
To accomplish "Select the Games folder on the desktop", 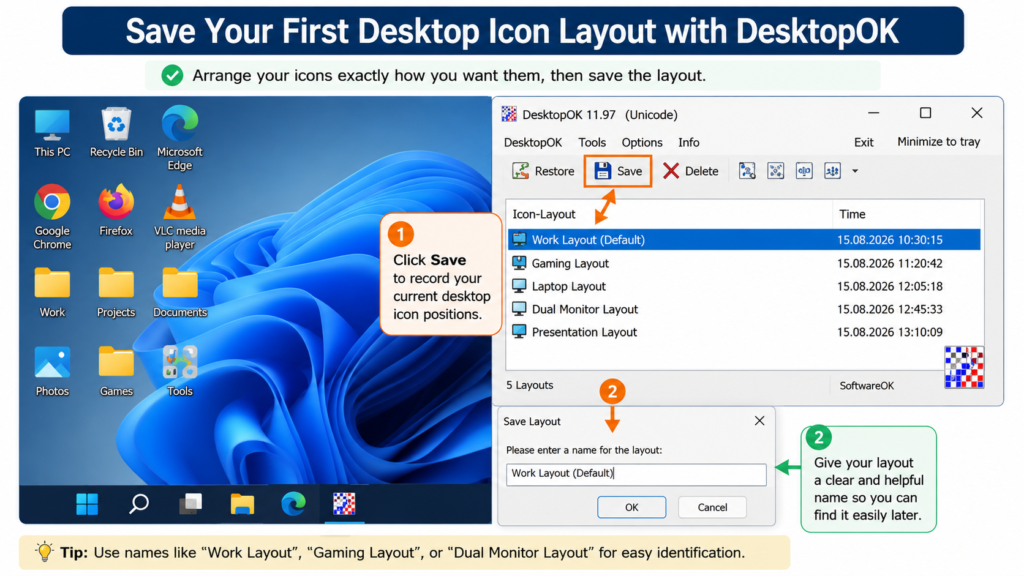I will [x=116, y=372].
